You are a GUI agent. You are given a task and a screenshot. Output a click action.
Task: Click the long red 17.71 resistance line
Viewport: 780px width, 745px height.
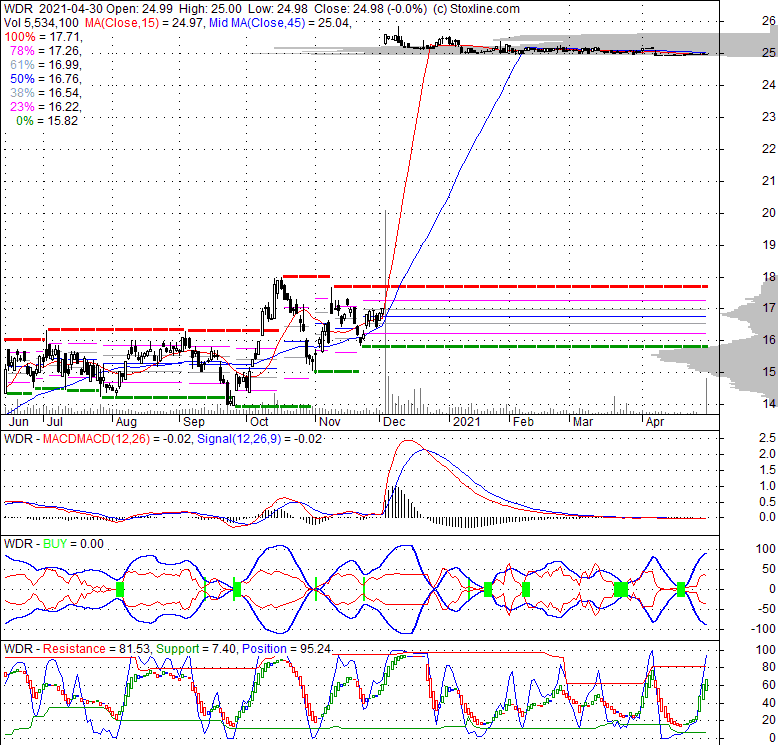click(520, 286)
